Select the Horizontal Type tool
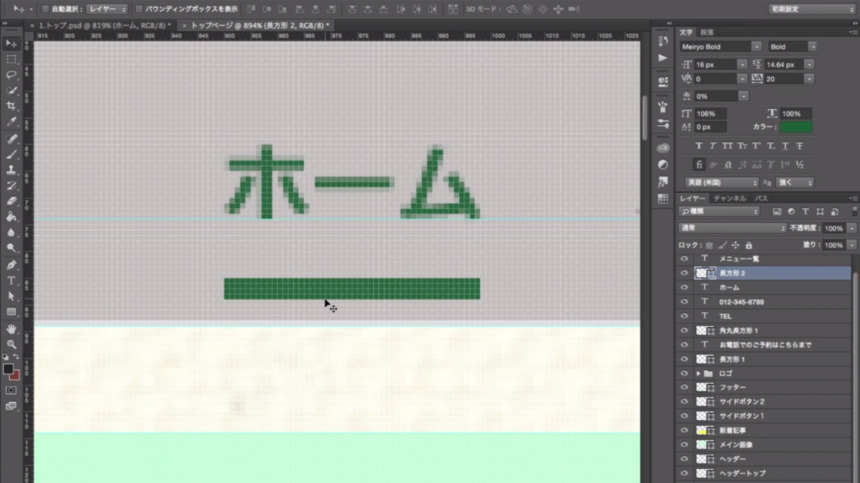 tap(11, 280)
